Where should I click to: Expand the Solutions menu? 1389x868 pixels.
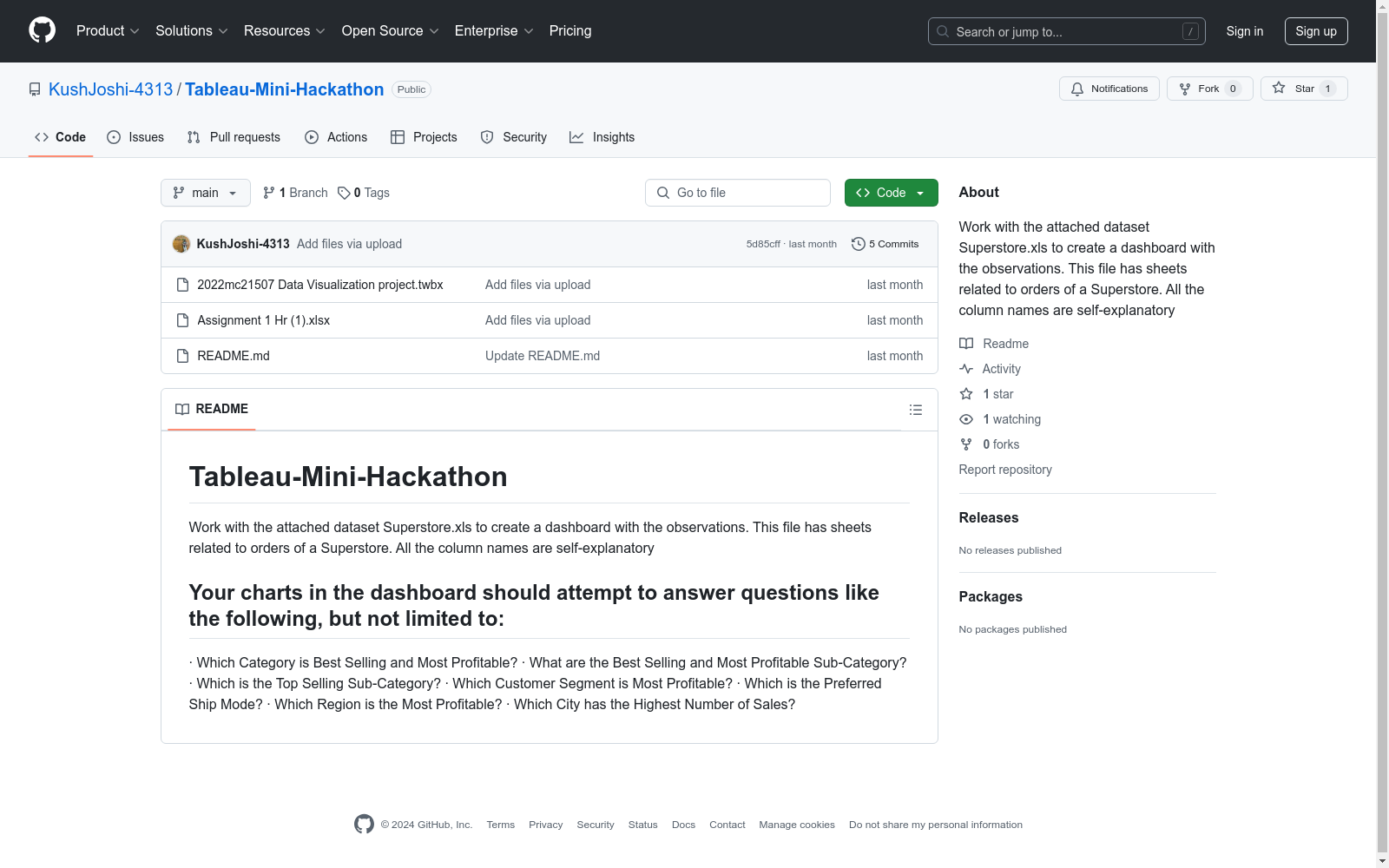(x=192, y=31)
